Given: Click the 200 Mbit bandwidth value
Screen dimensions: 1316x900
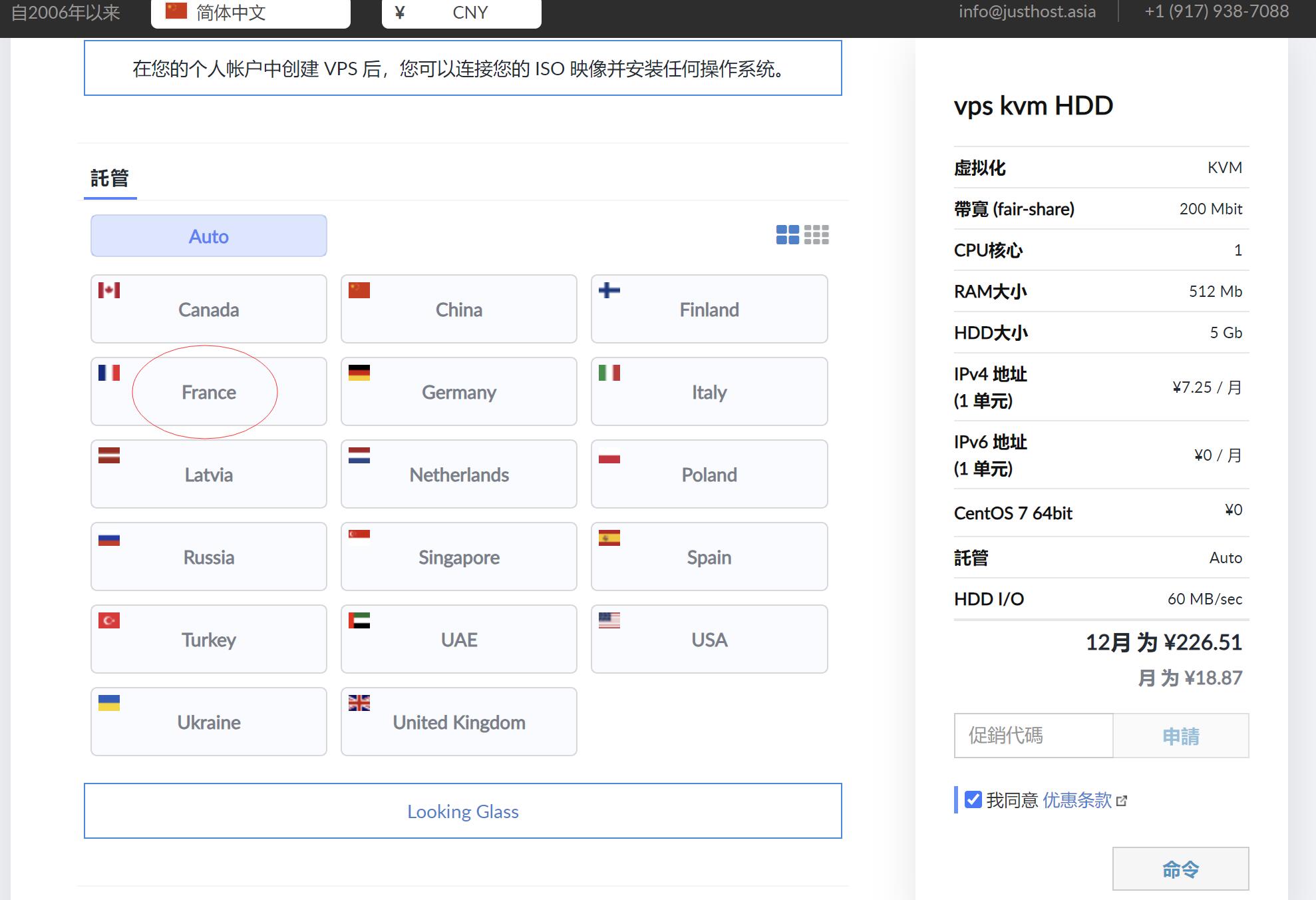Looking at the screenshot, I should pos(1211,208).
